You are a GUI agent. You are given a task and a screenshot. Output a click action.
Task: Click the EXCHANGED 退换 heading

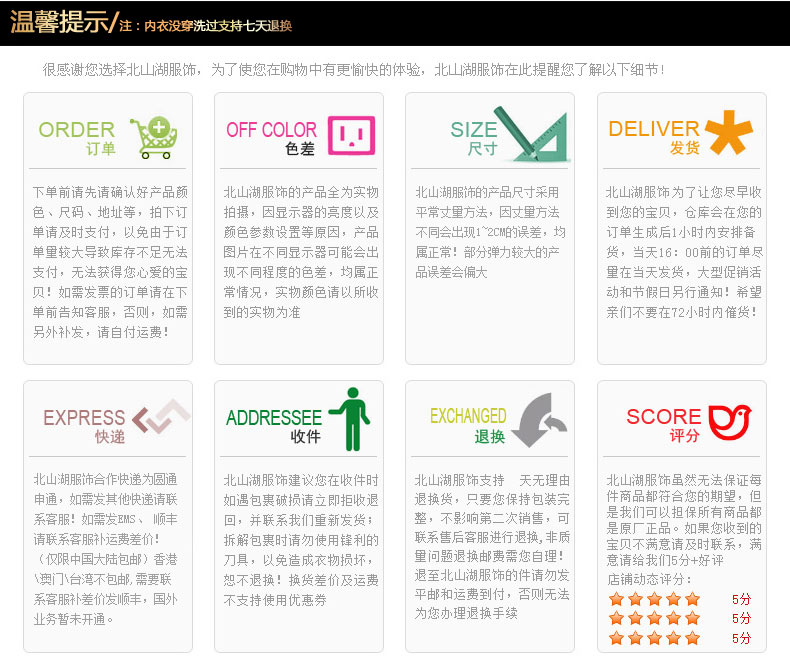coord(468,425)
